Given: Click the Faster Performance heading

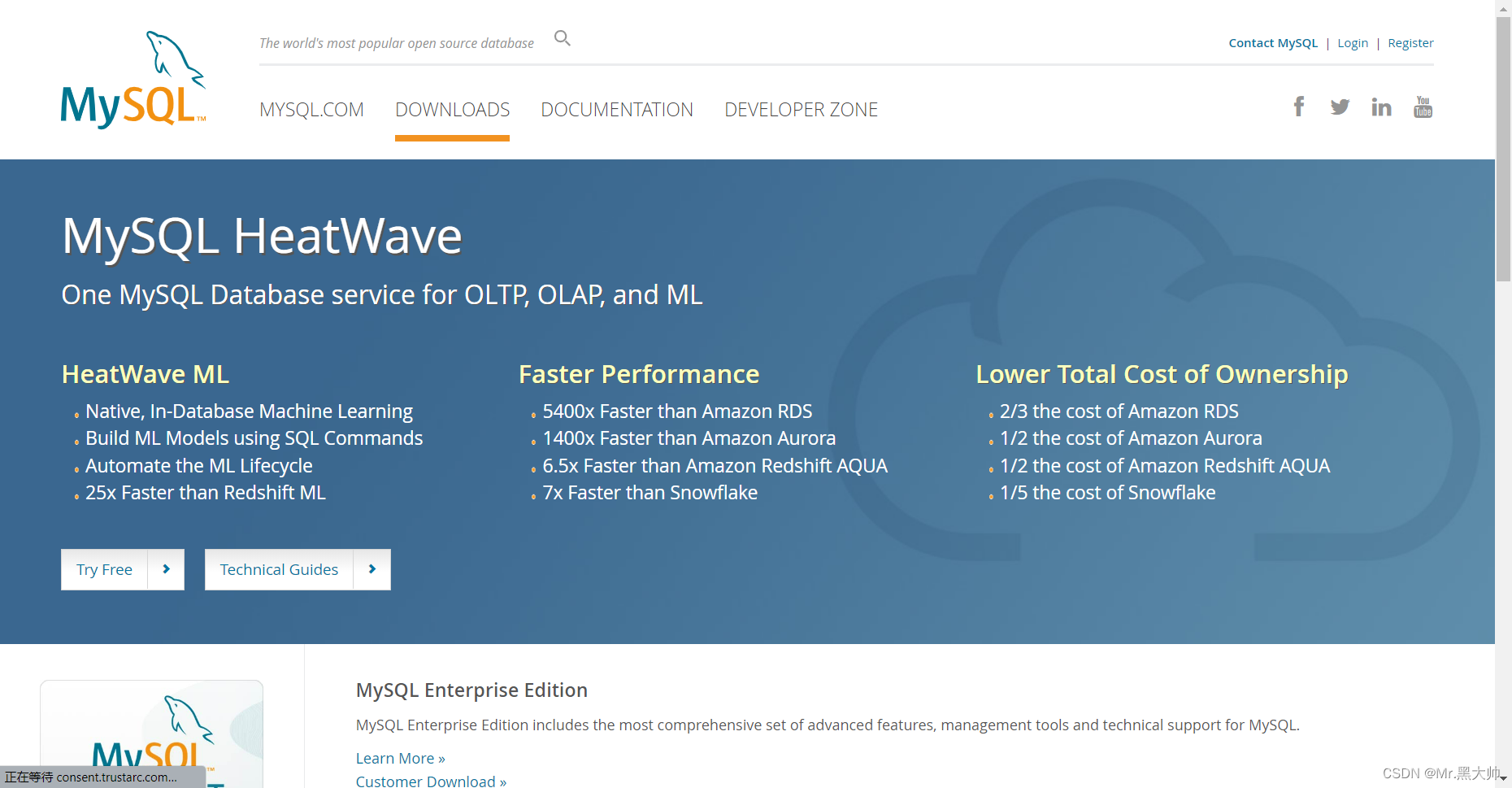Looking at the screenshot, I should [639, 374].
